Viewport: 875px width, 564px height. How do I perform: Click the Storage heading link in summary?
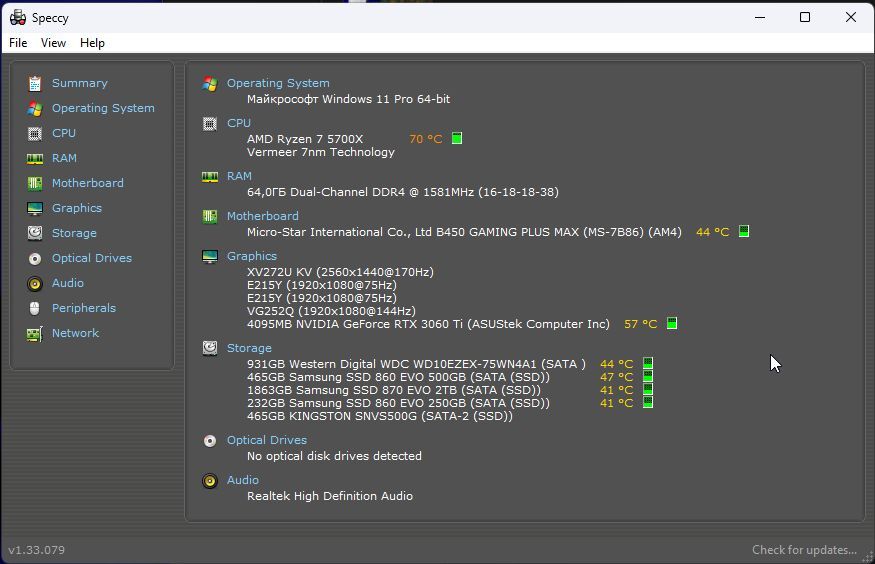[249, 348]
